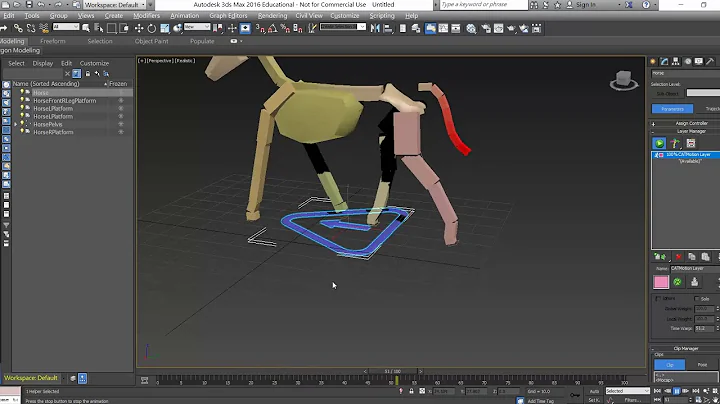Screen dimensions: 720x404
Task: Switch to the Object Paint ribbon tab
Action: click(152, 41)
